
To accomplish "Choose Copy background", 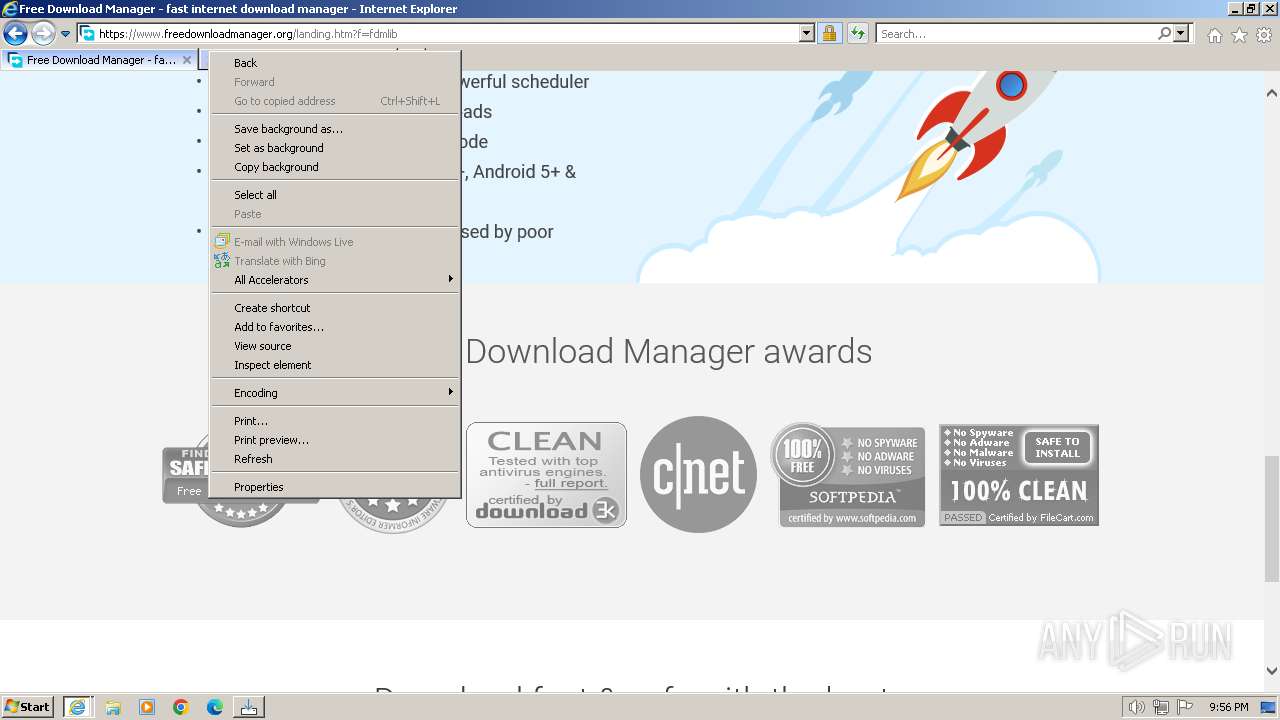I will pos(335,167).
